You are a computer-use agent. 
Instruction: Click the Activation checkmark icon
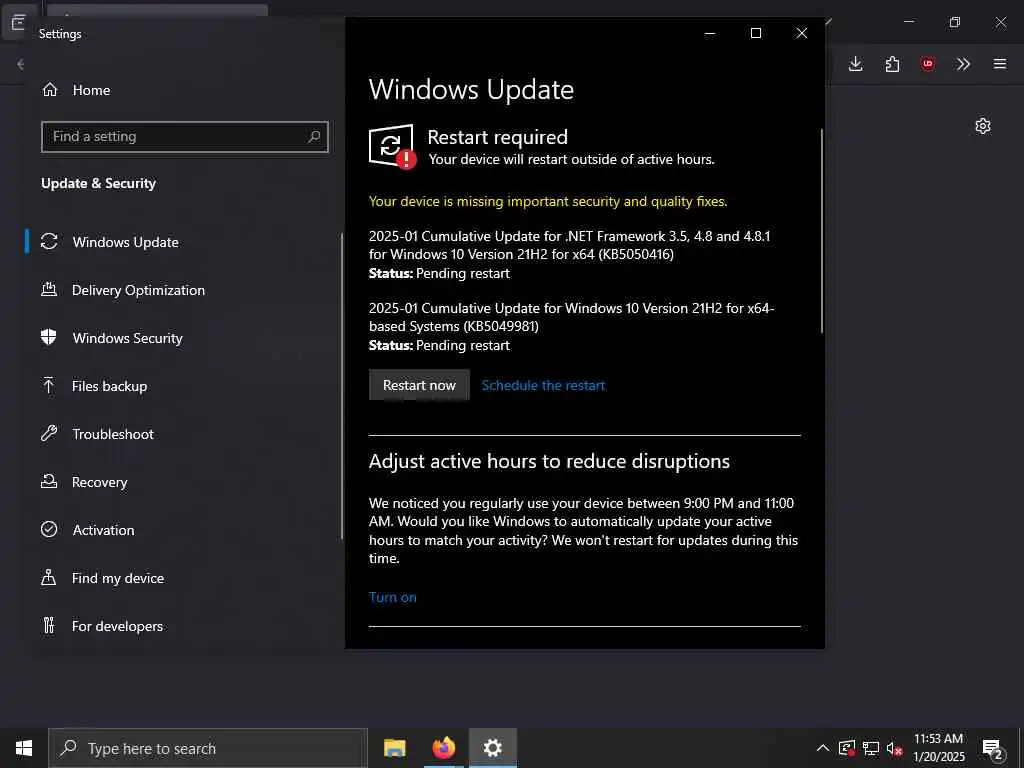49,529
